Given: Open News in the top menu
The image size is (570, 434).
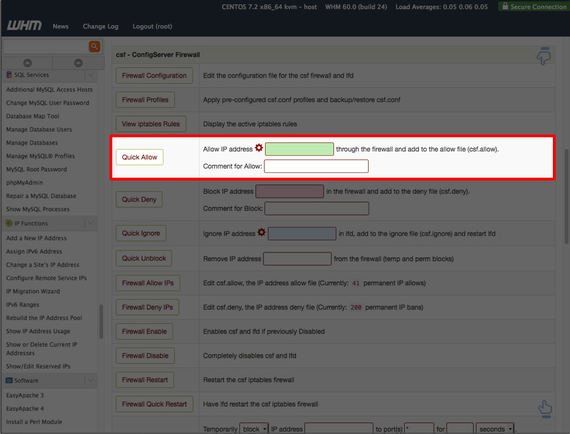Looking at the screenshot, I should [x=60, y=26].
